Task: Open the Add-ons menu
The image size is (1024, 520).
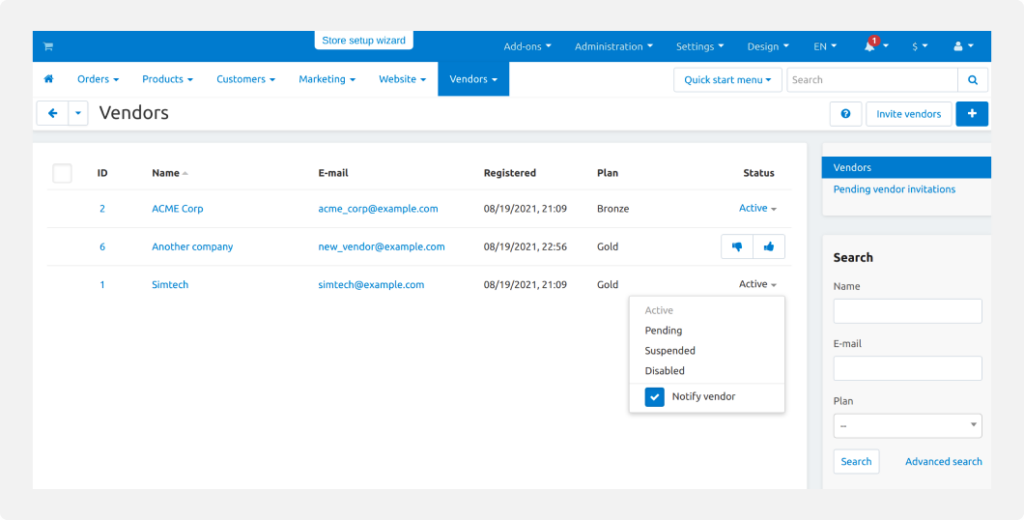Action: (x=527, y=46)
